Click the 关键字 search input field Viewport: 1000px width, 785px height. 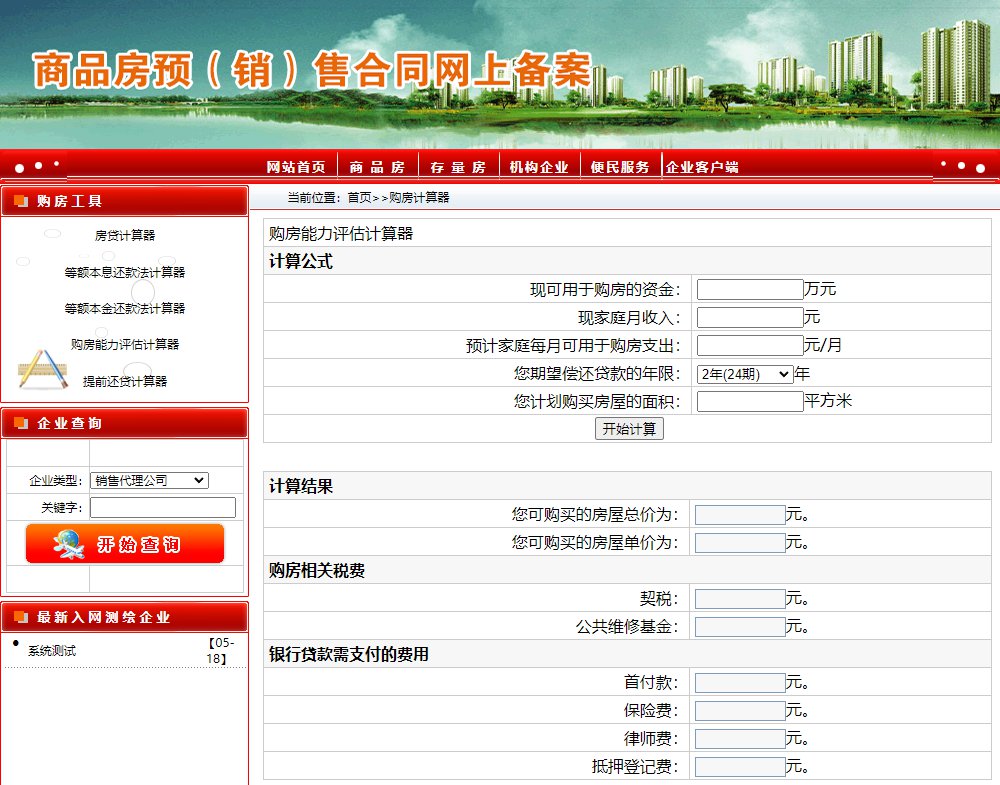coord(163,508)
